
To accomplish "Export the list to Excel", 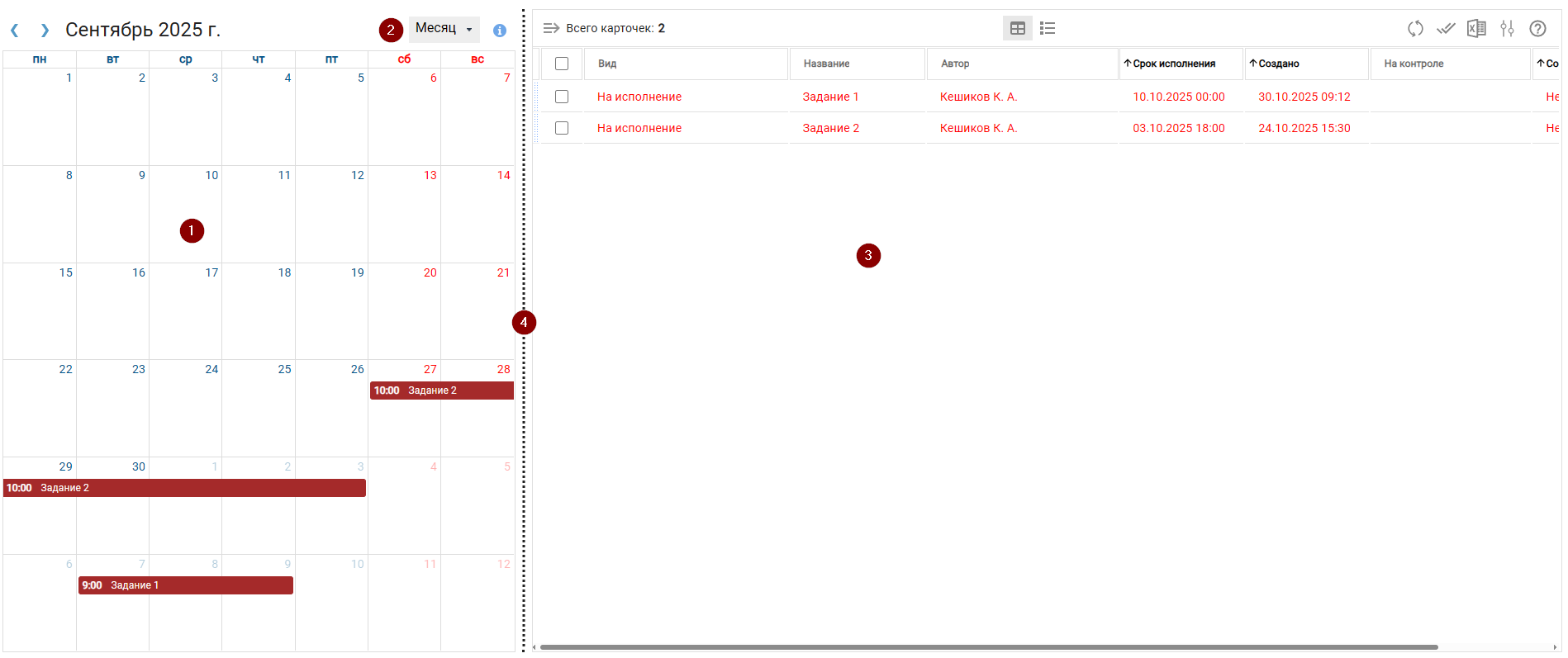I will (x=1476, y=29).
